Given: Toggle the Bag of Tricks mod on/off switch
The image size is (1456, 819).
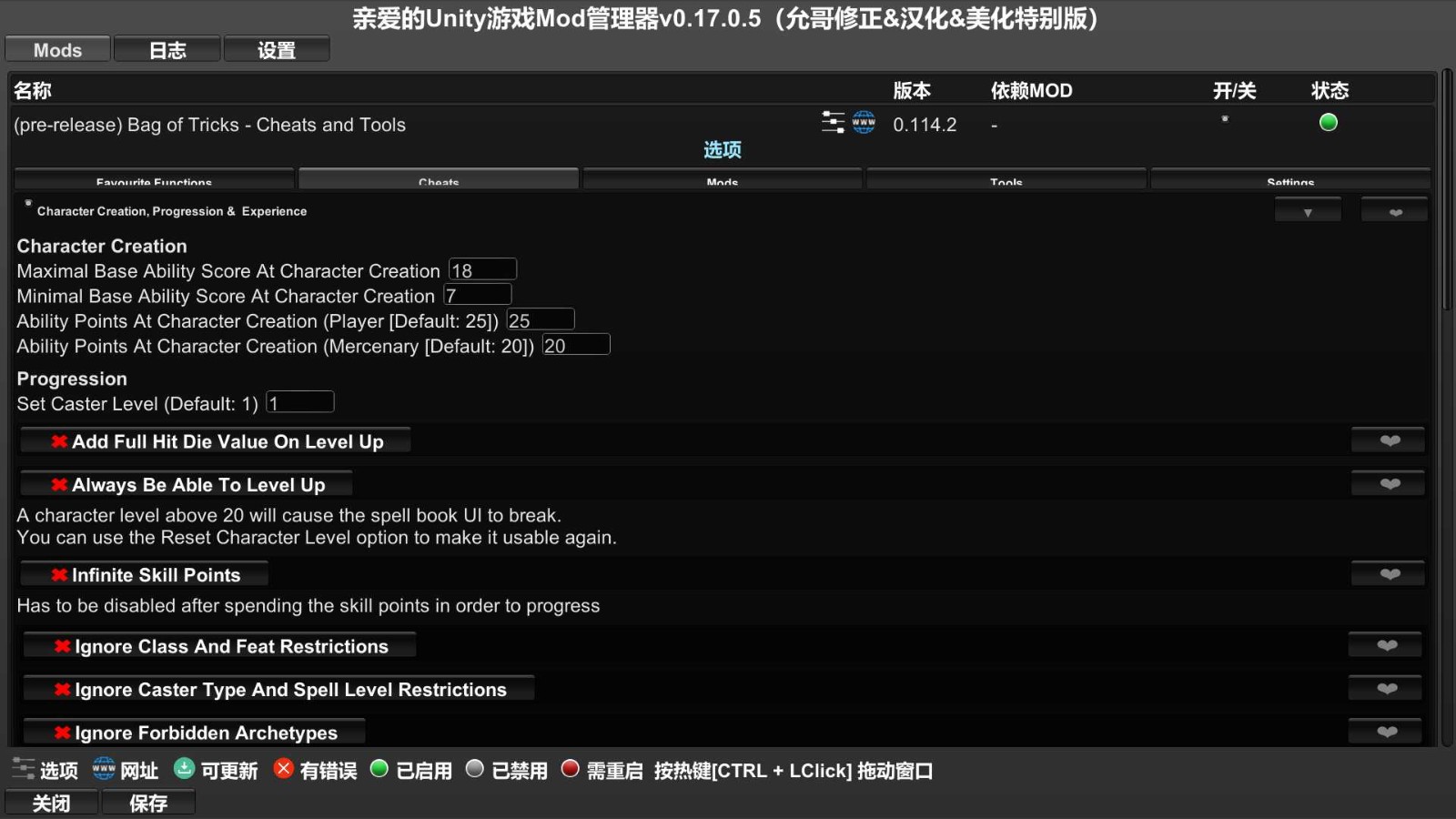Looking at the screenshot, I should 1225,119.
